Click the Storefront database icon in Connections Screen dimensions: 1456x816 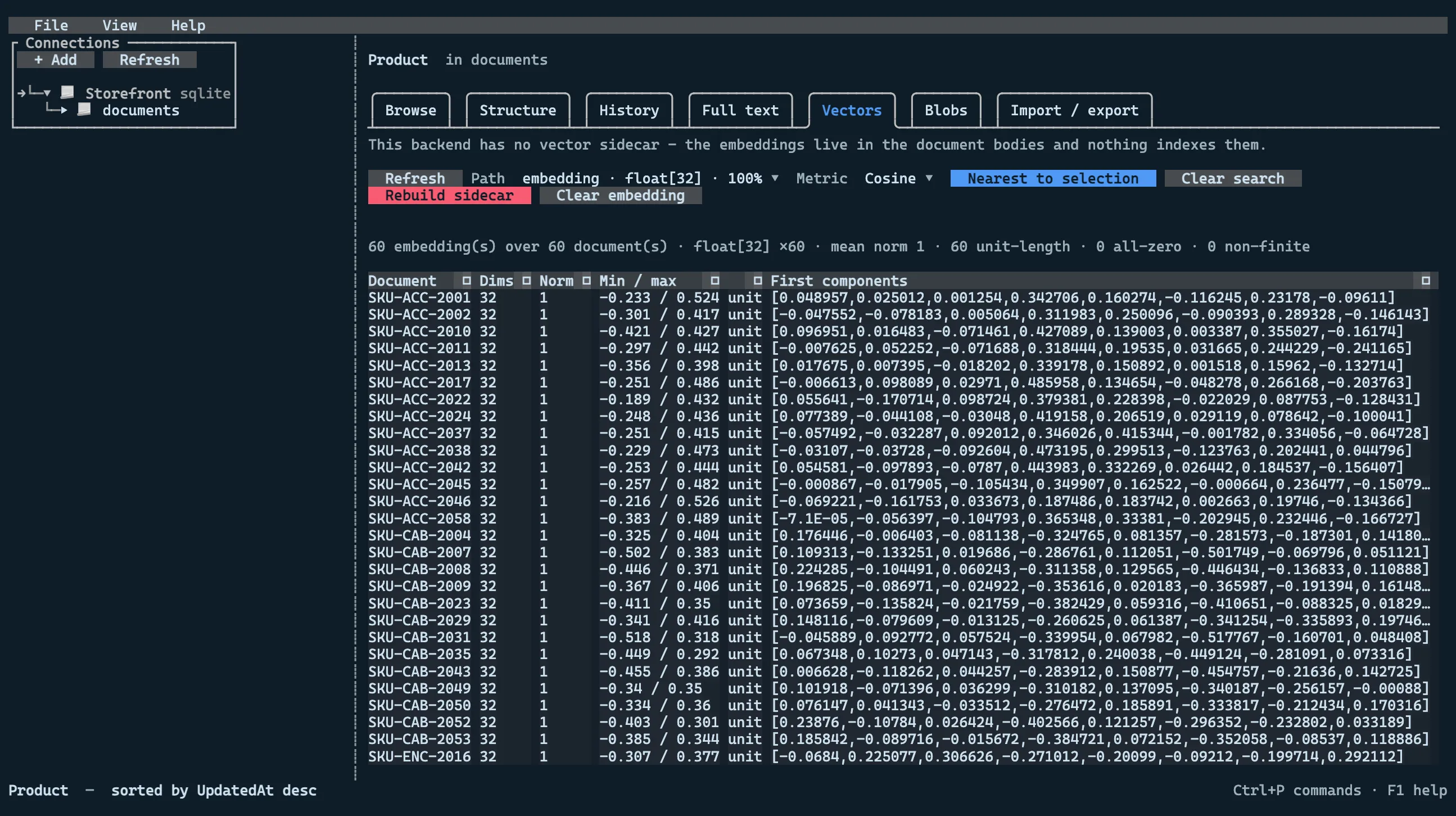click(x=67, y=92)
